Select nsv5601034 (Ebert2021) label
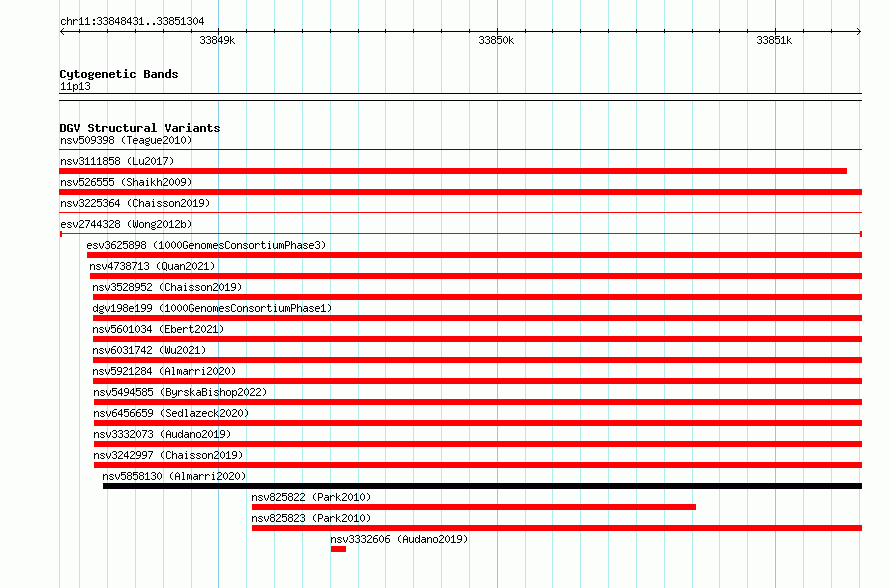The height and width of the screenshot is (588, 890). pyautogui.click(x=158, y=329)
